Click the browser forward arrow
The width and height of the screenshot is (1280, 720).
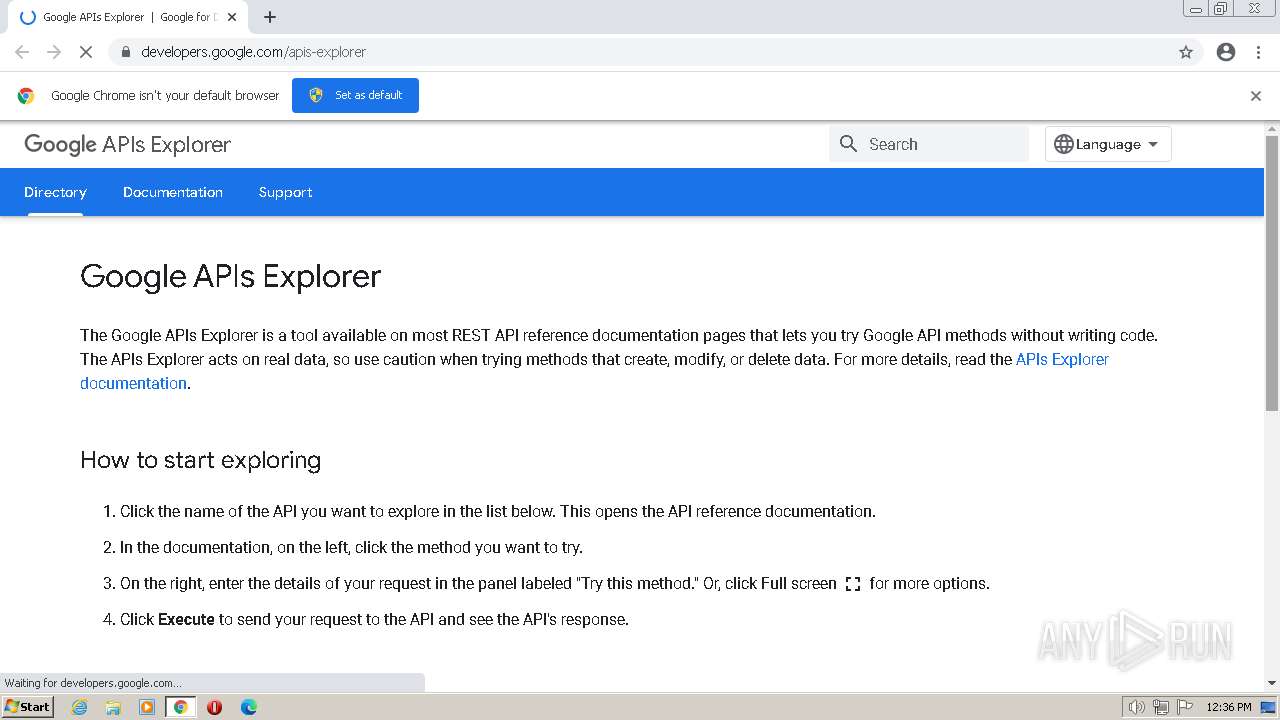point(54,52)
